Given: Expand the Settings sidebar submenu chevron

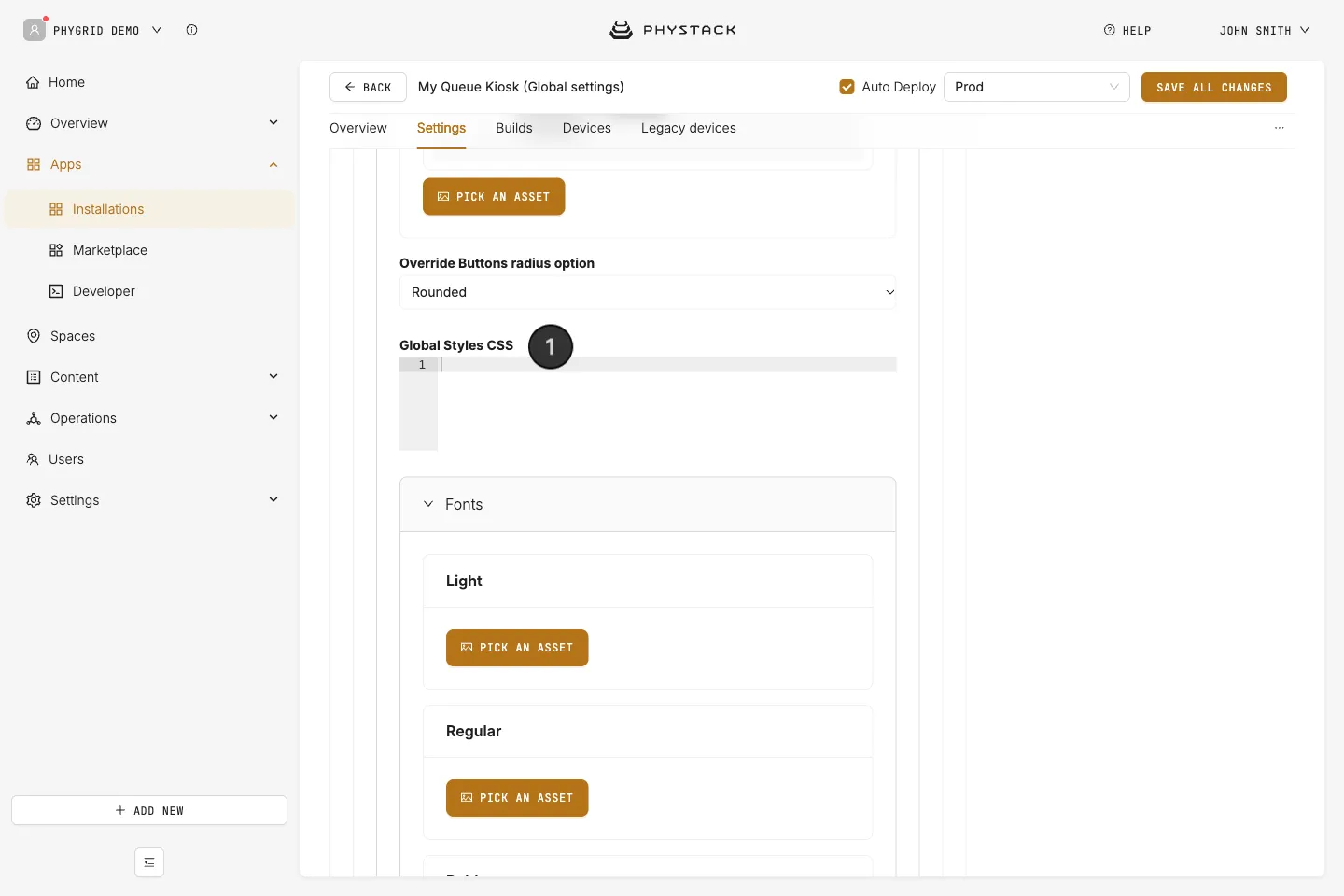Looking at the screenshot, I should pyautogui.click(x=273, y=500).
